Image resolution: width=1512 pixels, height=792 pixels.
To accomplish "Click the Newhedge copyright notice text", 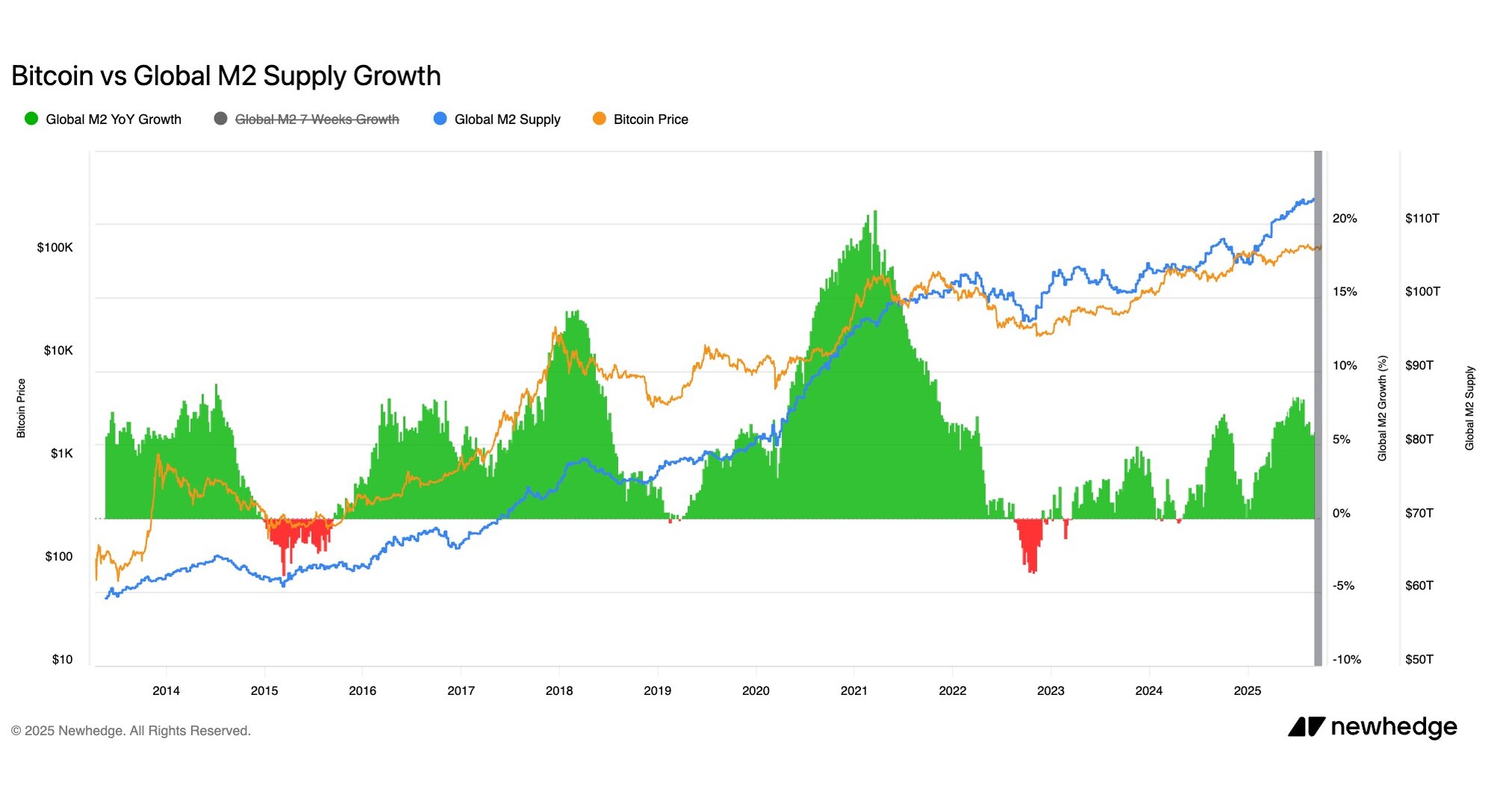I will click(131, 731).
